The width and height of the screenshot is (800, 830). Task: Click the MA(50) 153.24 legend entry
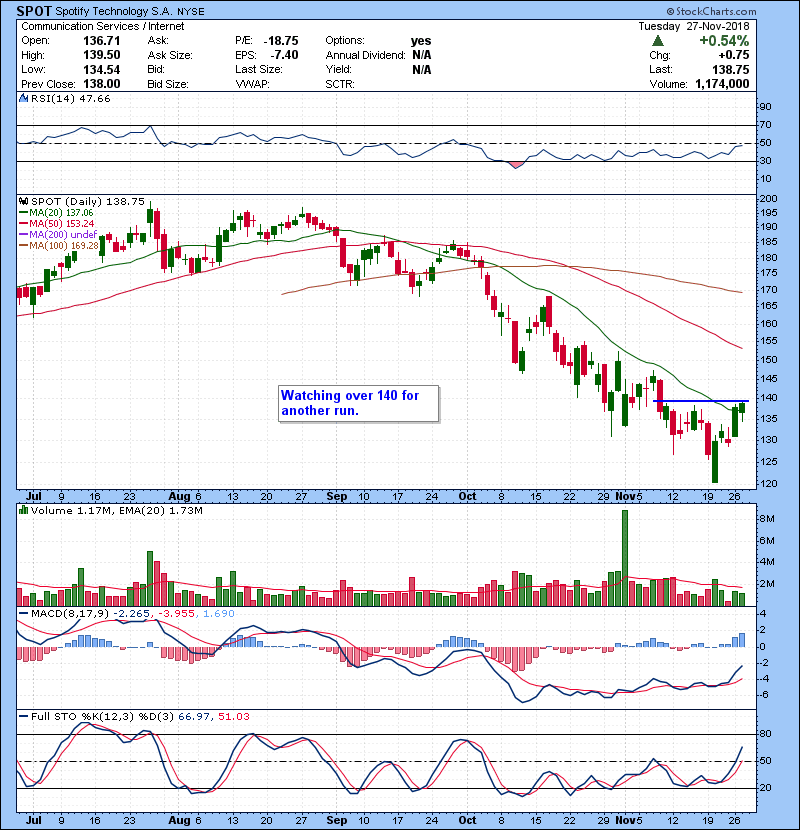click(57, 223)
